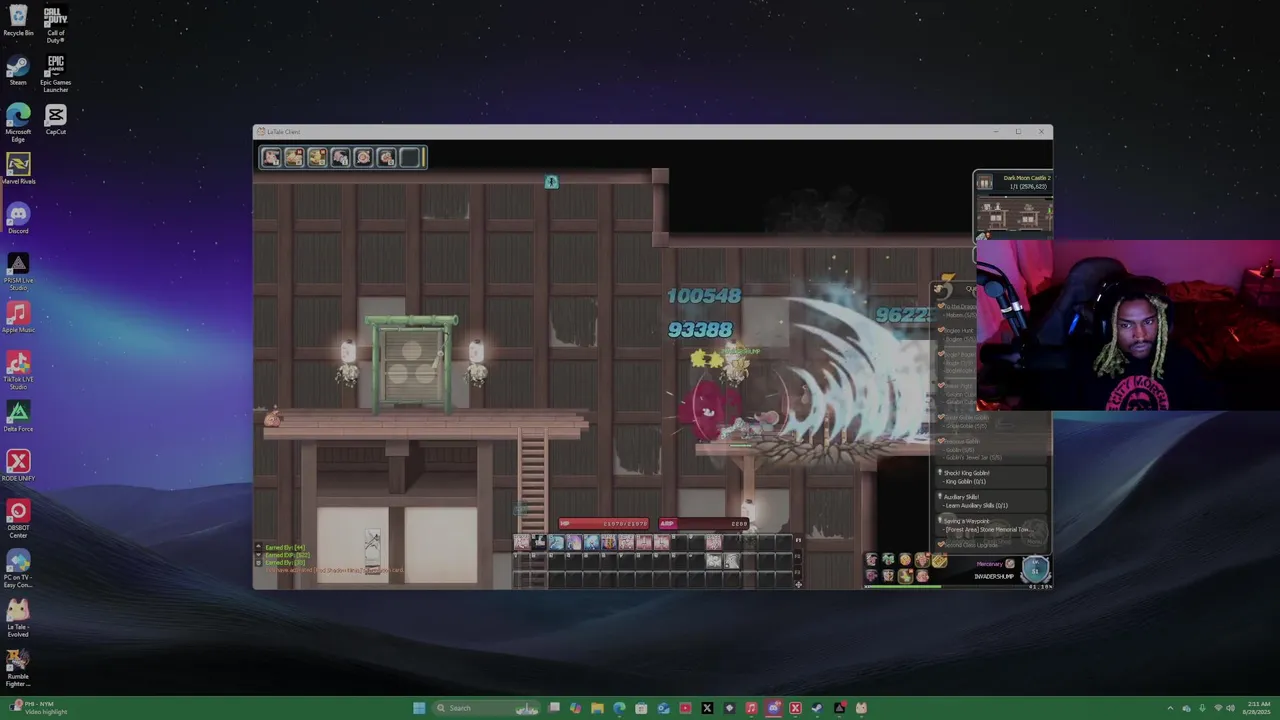The image size is (1280, 720).
Task: Open the Delta Force desktop shortcut
Action: click(x=18, y=416)
